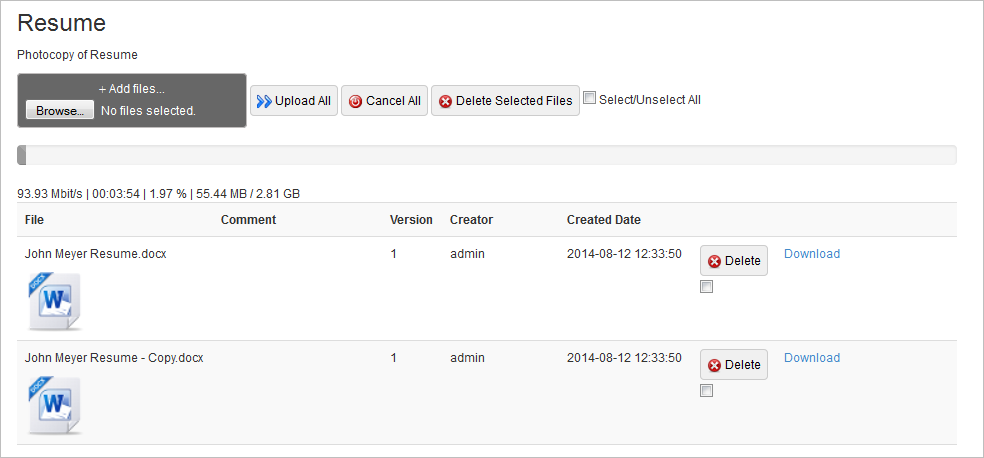Click Delete Selected Files button
The height and width of the screenshot is (458, 984).
point(505,101)
